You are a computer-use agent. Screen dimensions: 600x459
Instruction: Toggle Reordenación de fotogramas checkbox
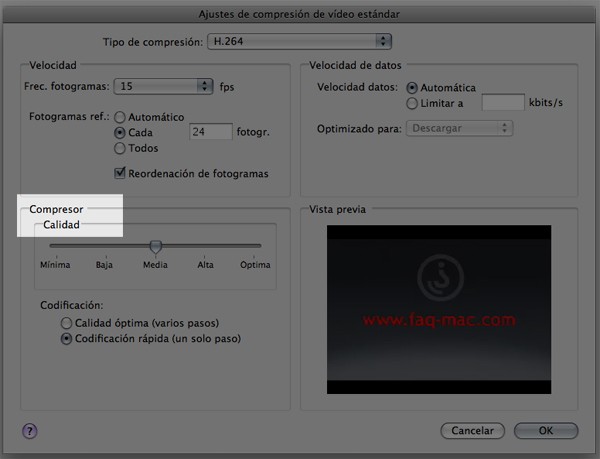[x=120, y=173]
